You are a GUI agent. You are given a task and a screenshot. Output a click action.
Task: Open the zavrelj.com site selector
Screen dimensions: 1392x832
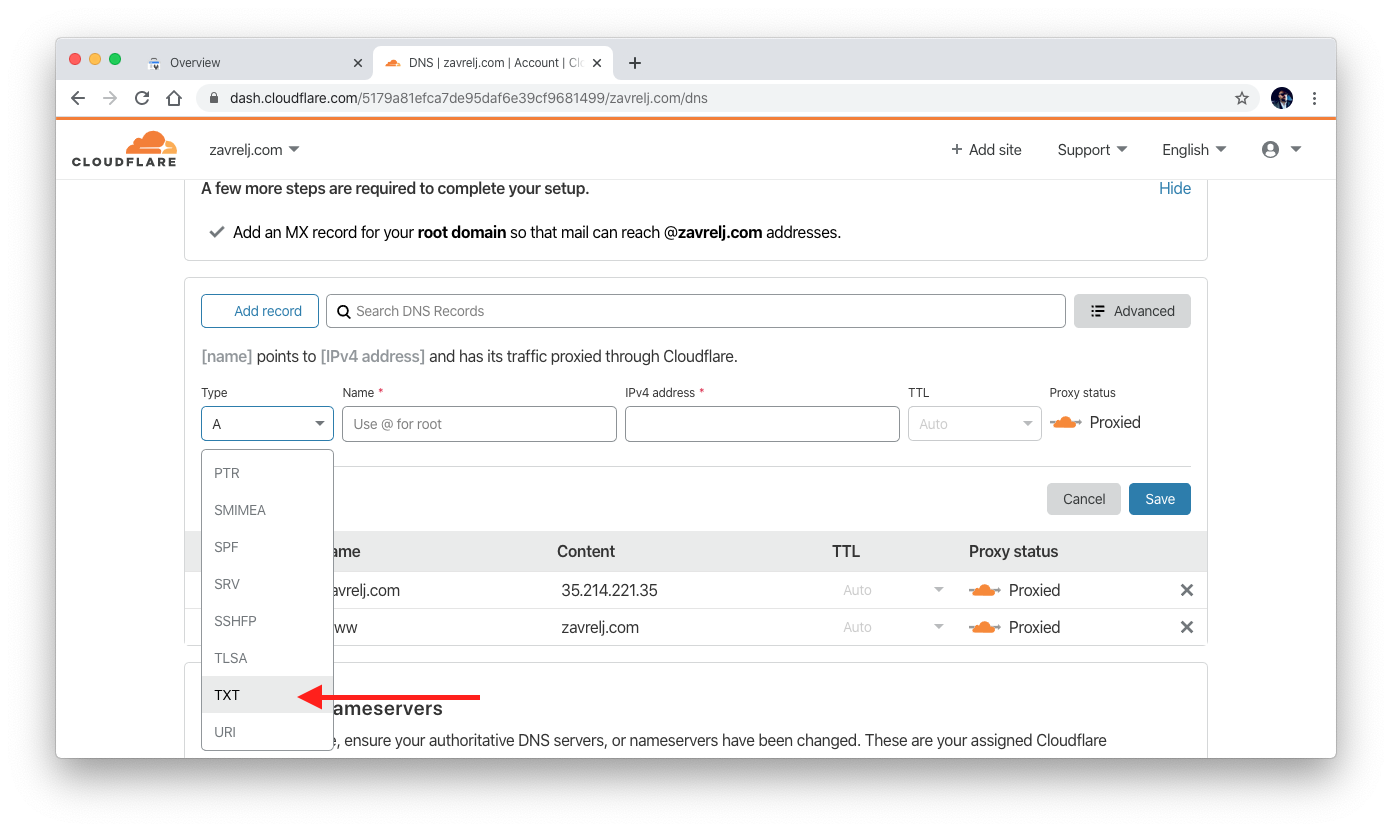tap(254, 150)
